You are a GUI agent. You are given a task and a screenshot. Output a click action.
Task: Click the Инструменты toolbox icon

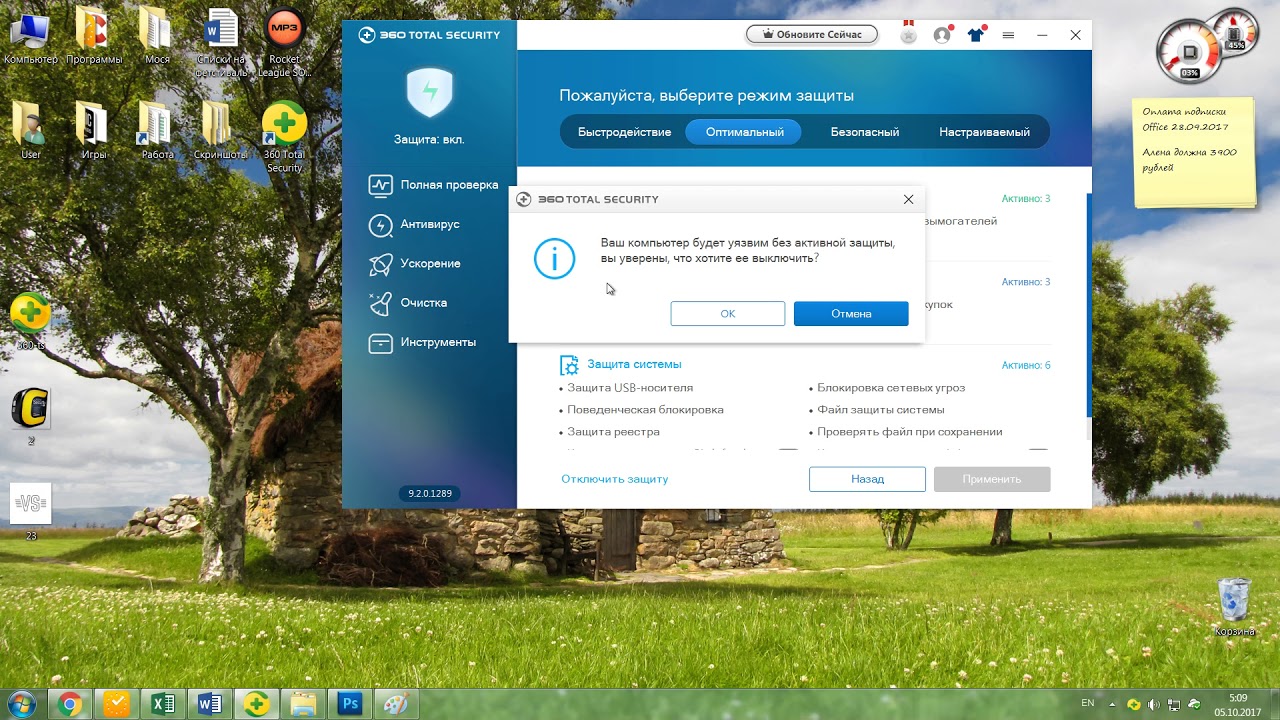coord(381,343)
